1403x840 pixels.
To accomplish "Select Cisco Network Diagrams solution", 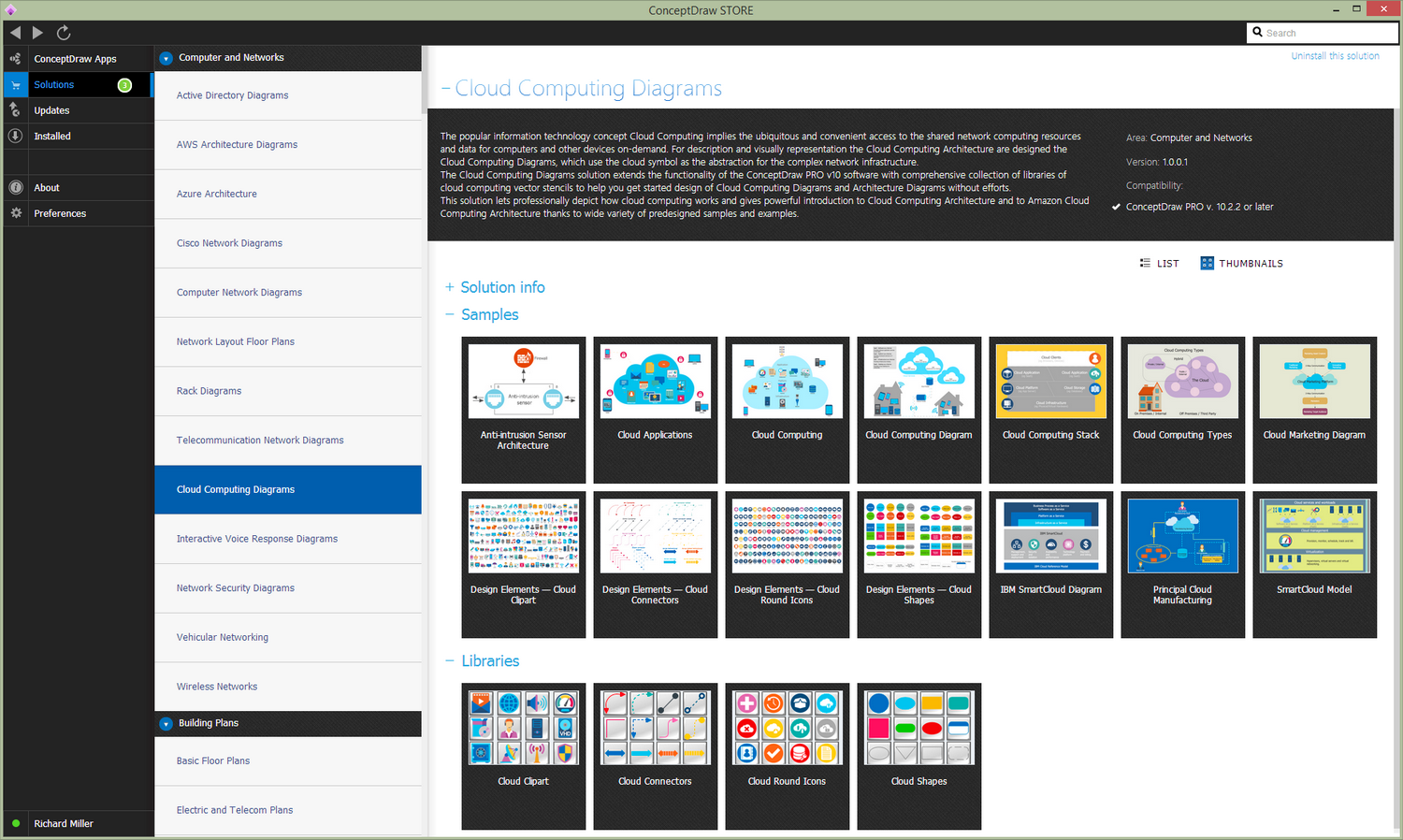I will [x=288, y=243].
